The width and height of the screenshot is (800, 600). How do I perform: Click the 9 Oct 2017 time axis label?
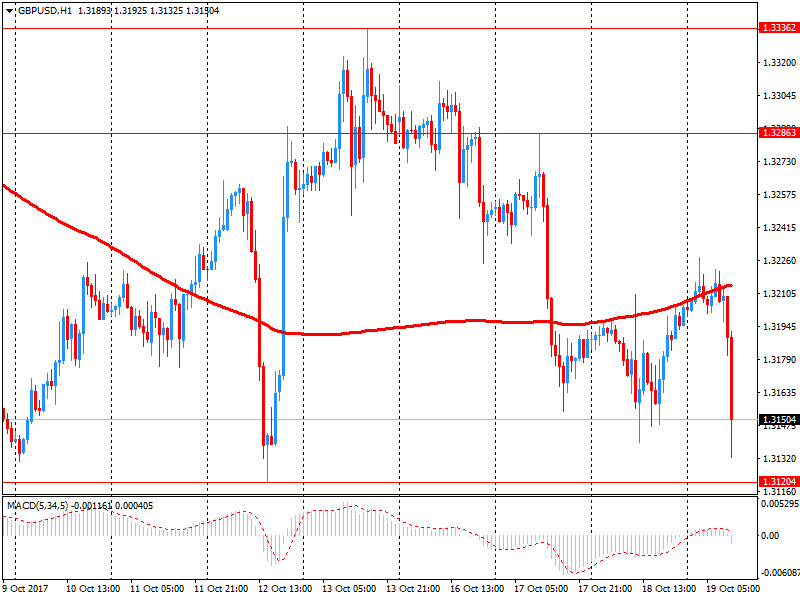point(26,588)
